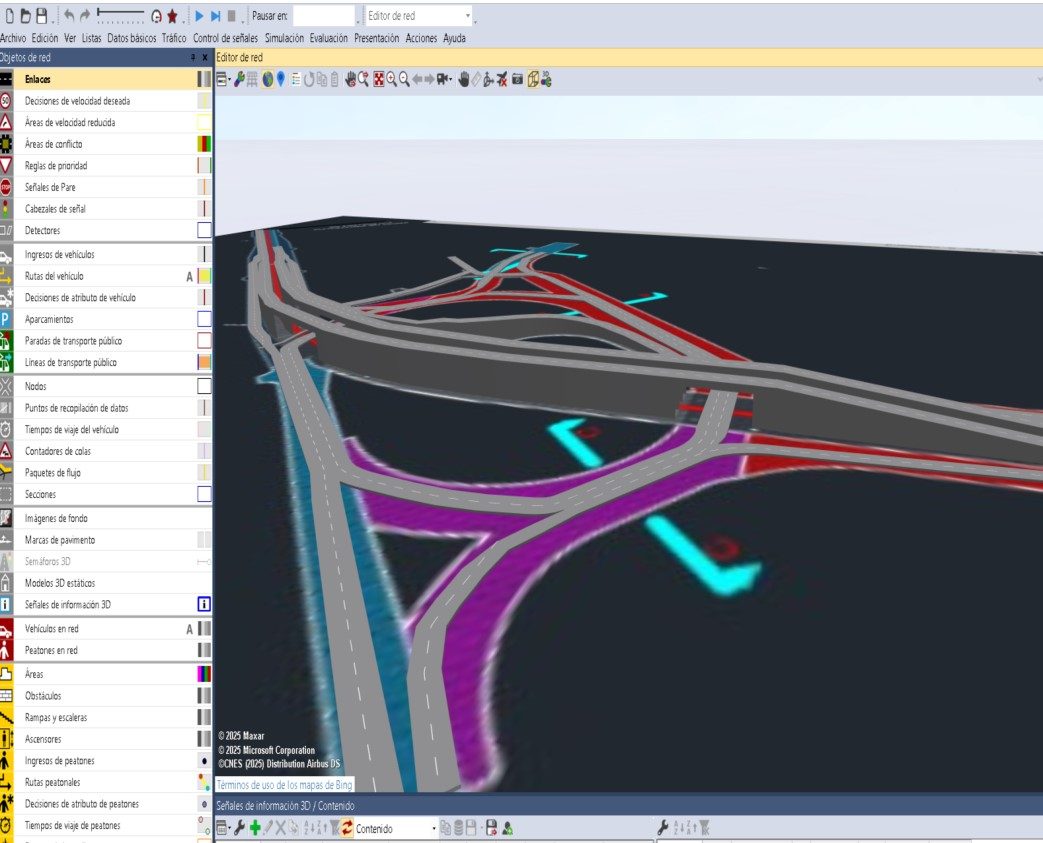Click the save file icon
The image size is (1043, 843).
point(41,16)
